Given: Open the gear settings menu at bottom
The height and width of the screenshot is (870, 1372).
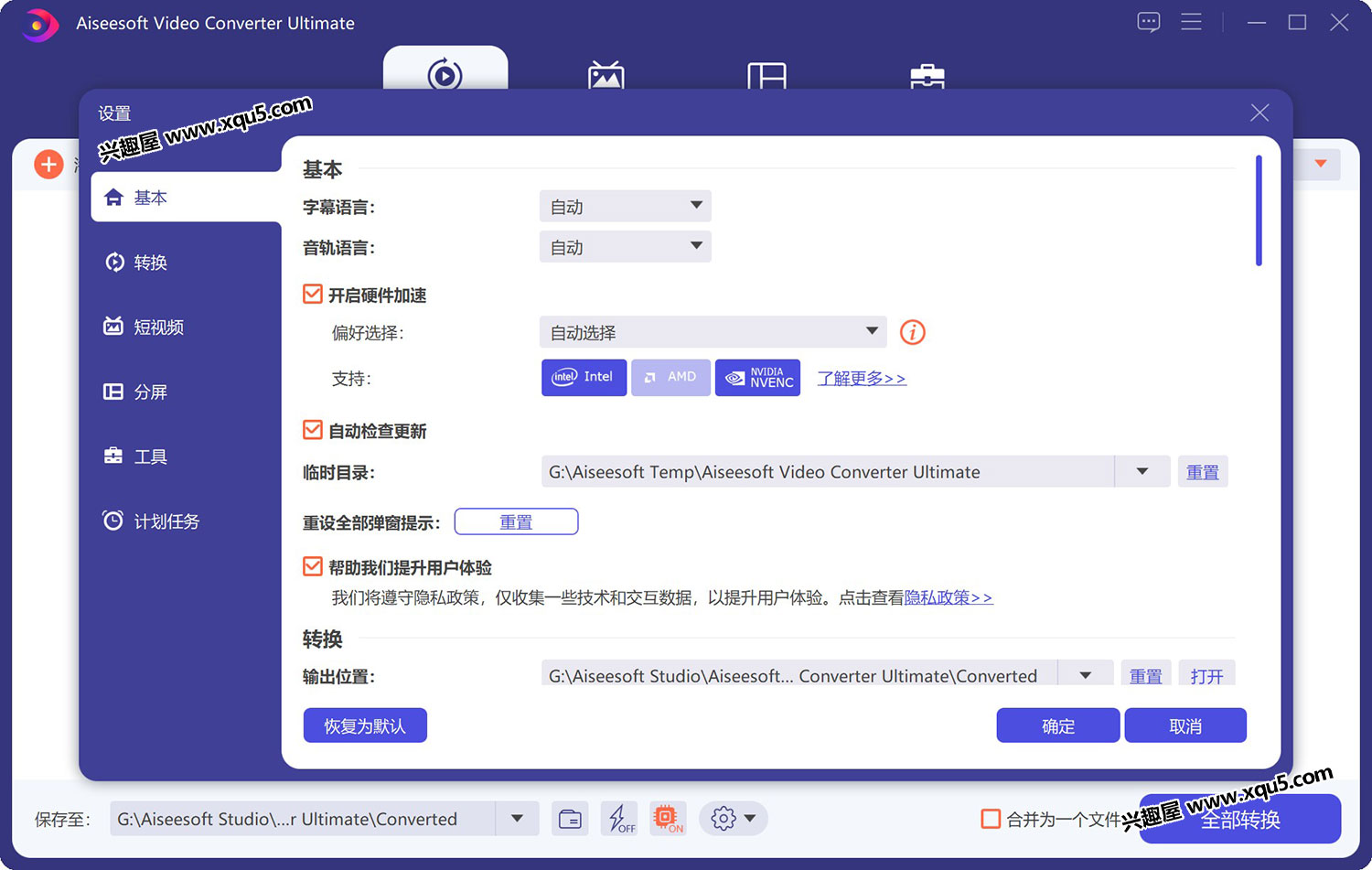Looking at the screenshot, I should pos(733,819).
